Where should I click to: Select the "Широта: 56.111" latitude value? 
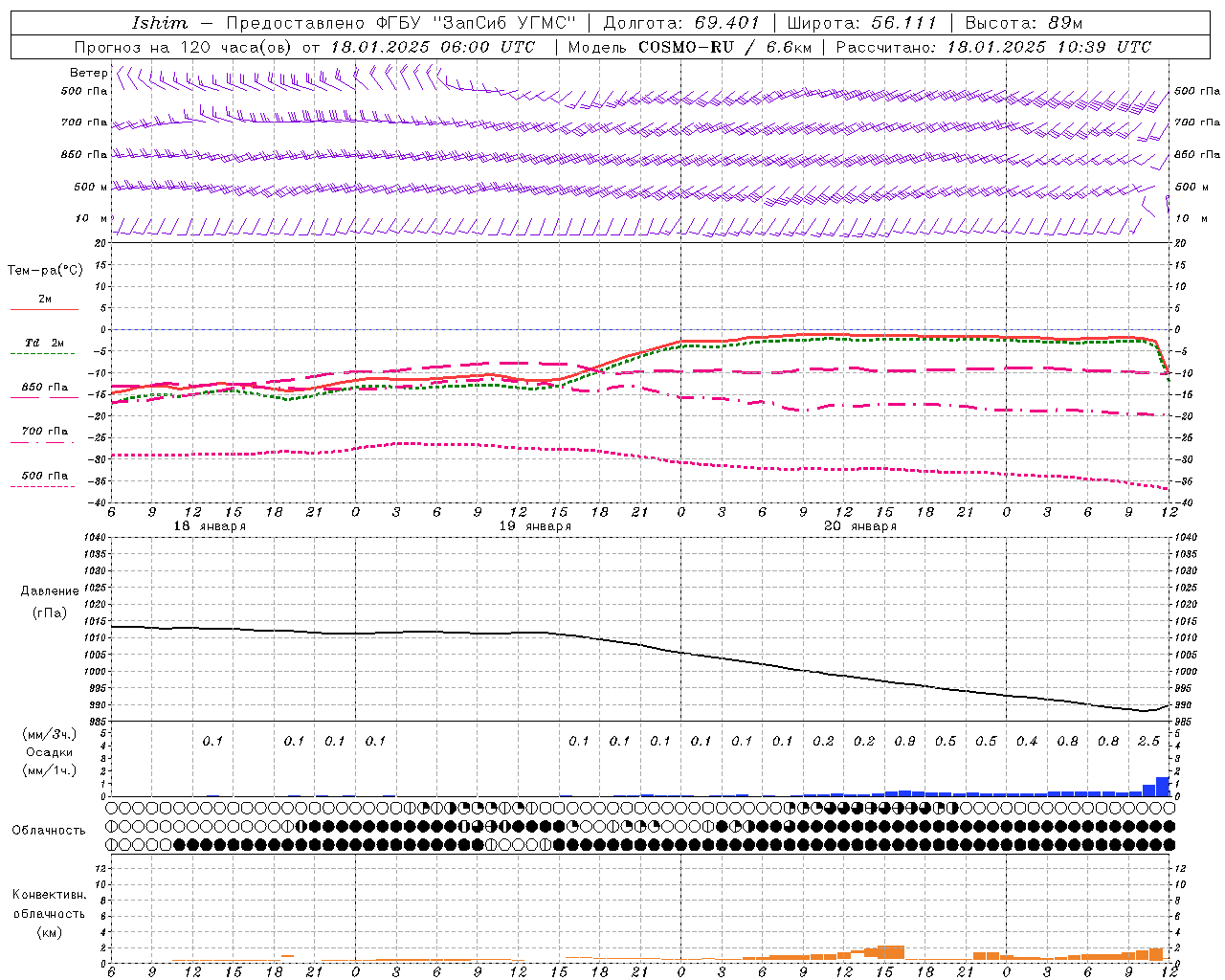[x=862, y=23]
